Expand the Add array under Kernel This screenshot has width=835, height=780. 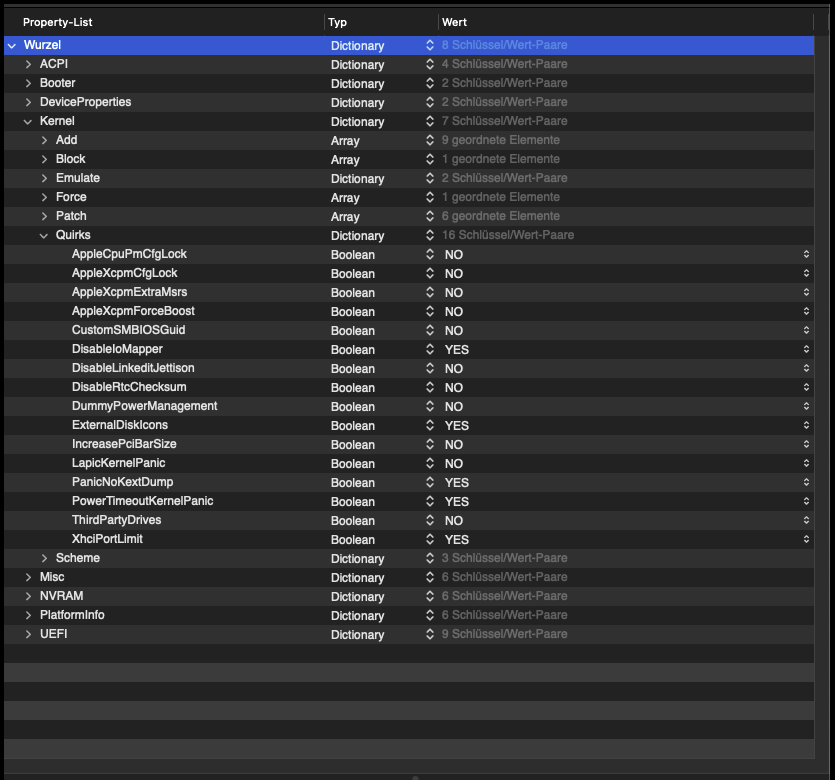click(x=44, y=141)
